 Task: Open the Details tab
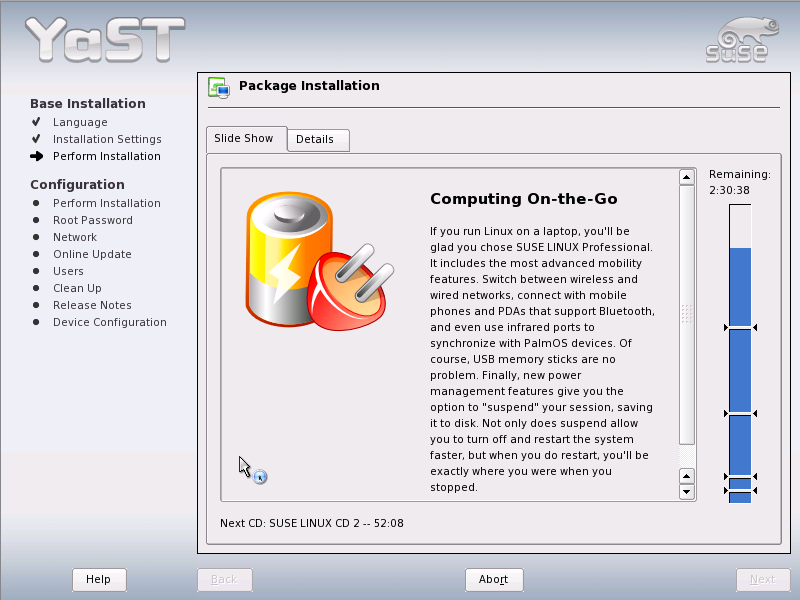(318, 140)
